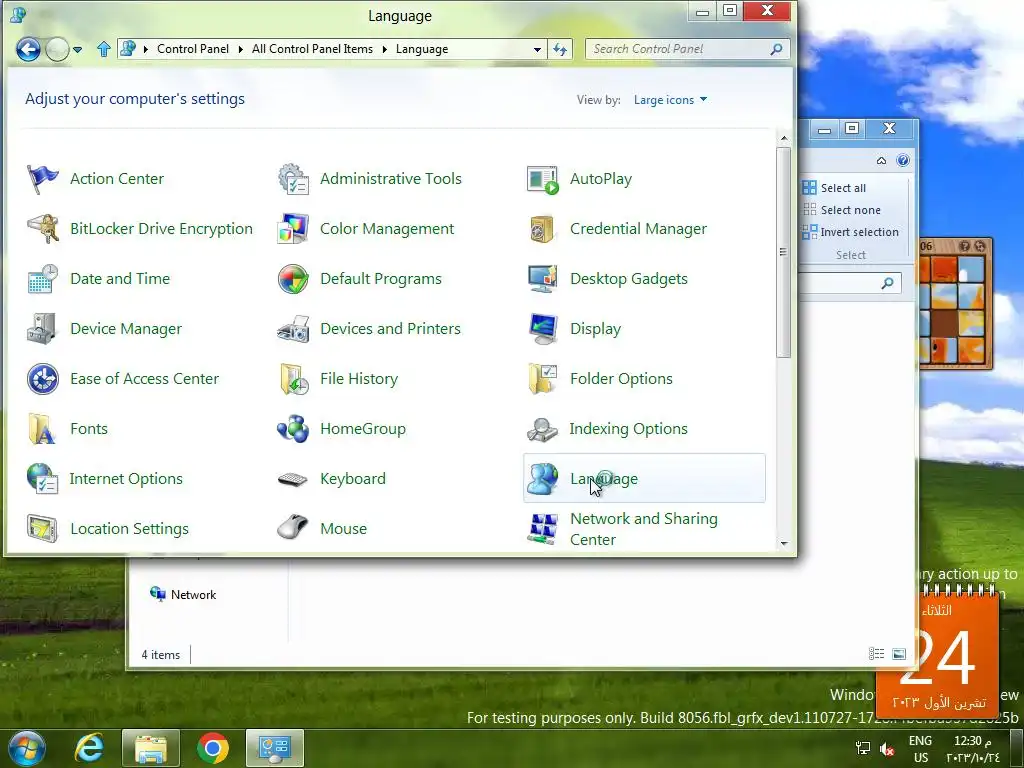The image size is (1024, 768).
Task: Launch Google Chrome from the taskbar
Action: click(213, 748)
